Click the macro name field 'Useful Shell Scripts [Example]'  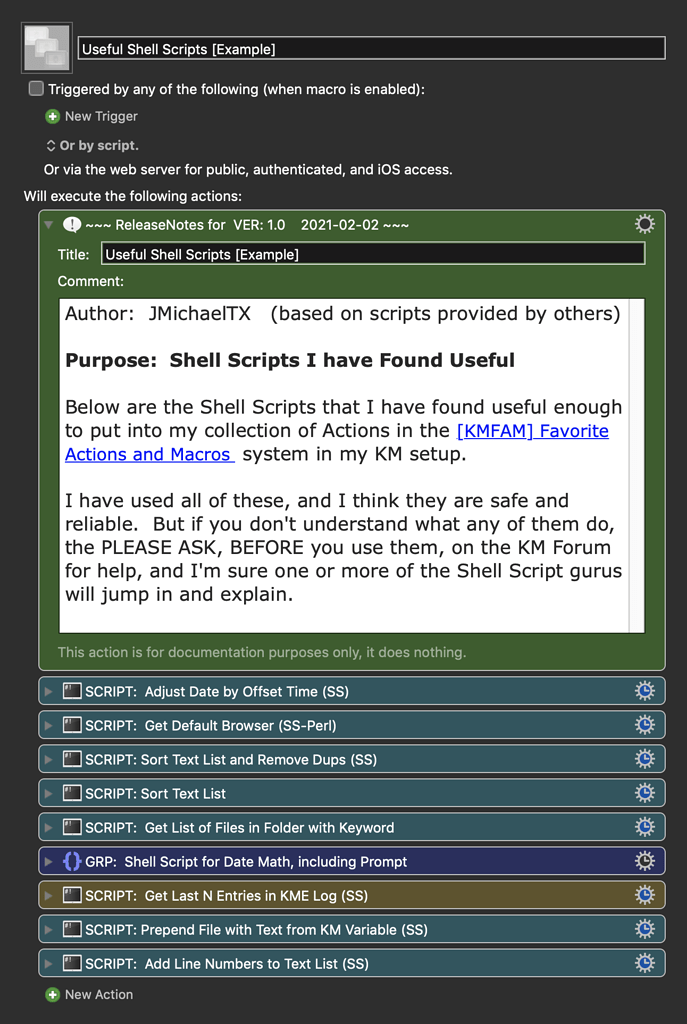(x=371, y=48)
